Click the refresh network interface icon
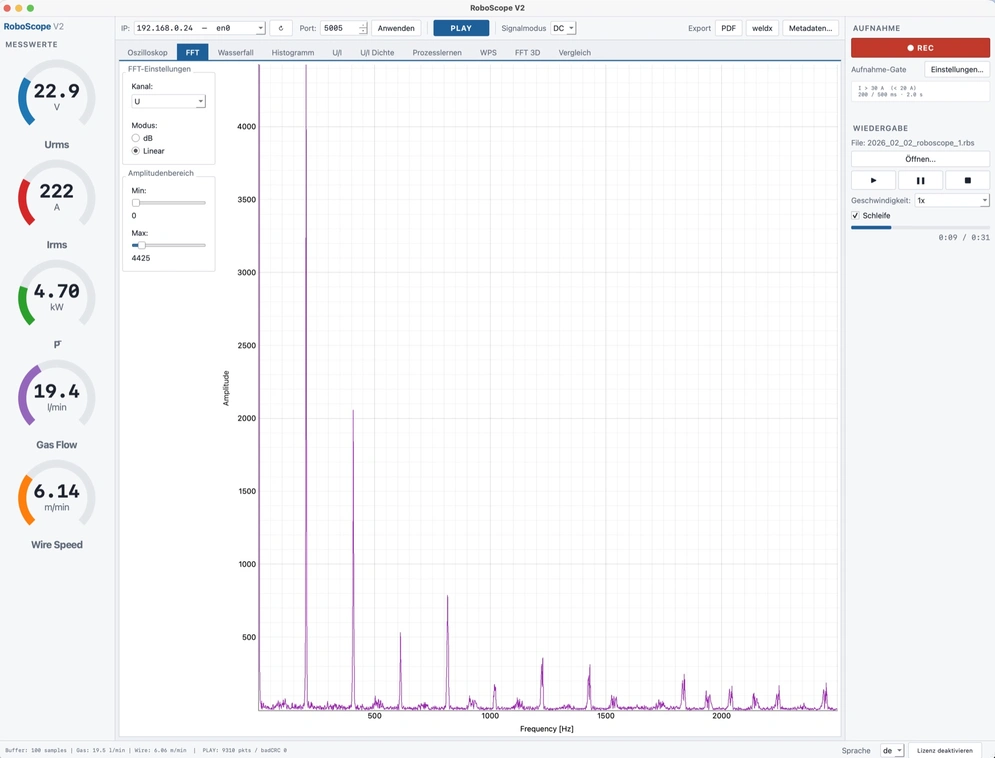The height and width of the screenshot is (758, 995). tap(280, 28)
